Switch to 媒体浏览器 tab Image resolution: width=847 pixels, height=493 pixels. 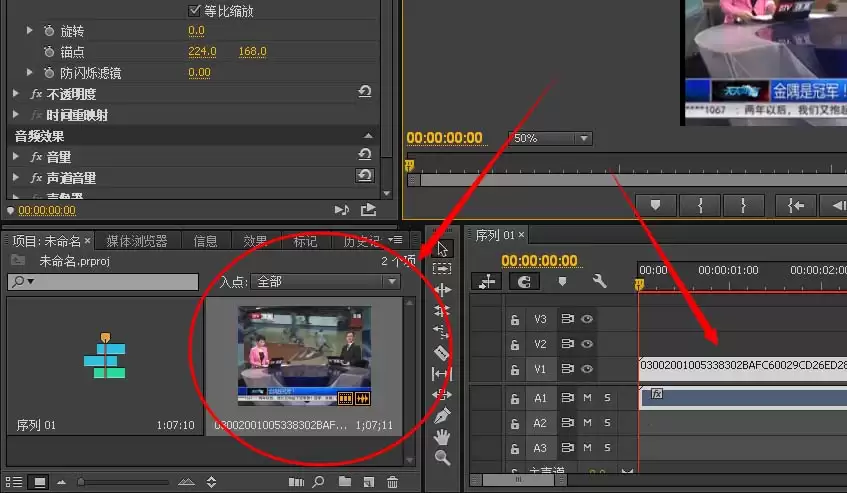pyautogui.click(x=137, y=241)
